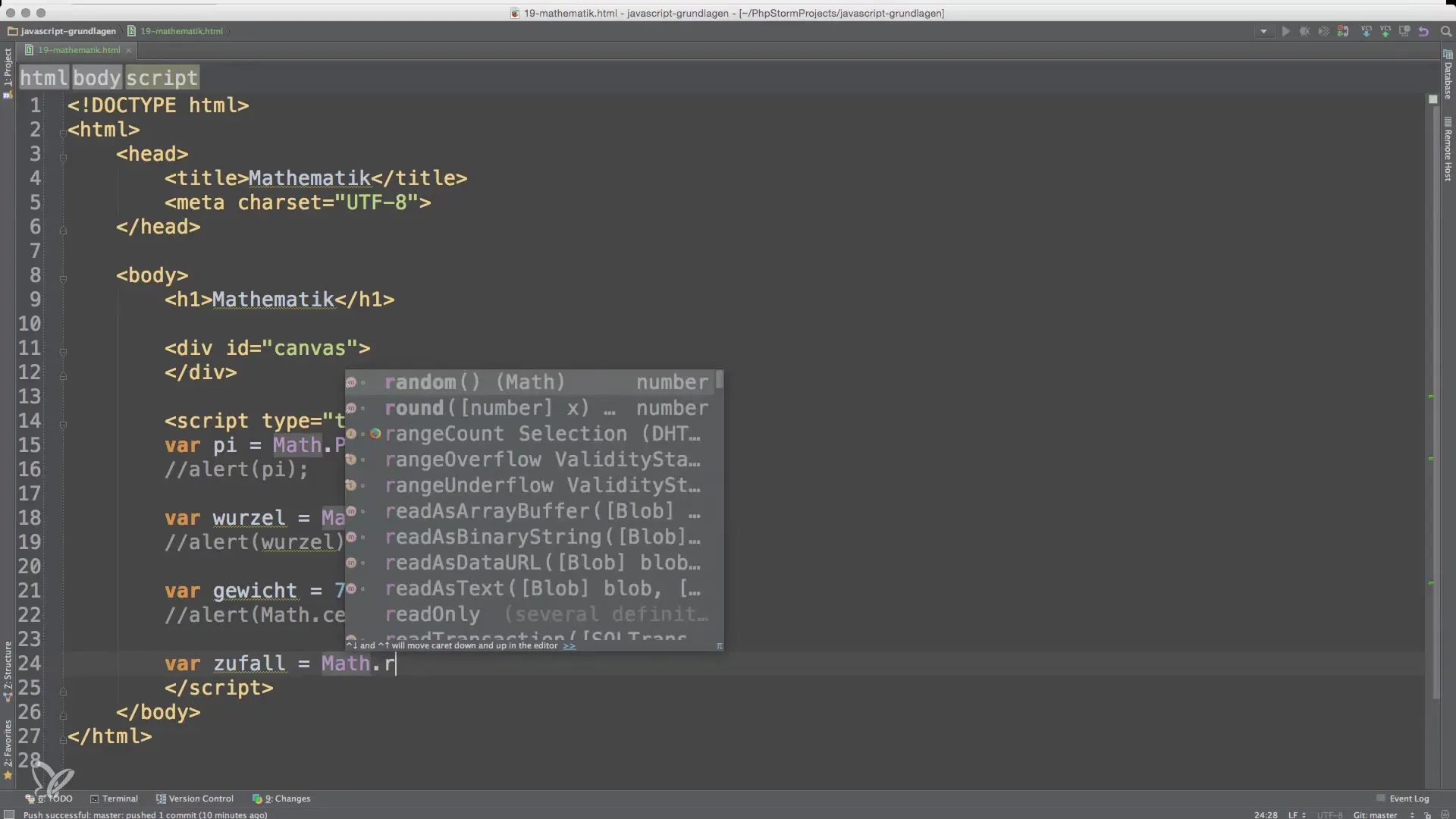Click the editor vertical scrollbar

pos(1436,402)
